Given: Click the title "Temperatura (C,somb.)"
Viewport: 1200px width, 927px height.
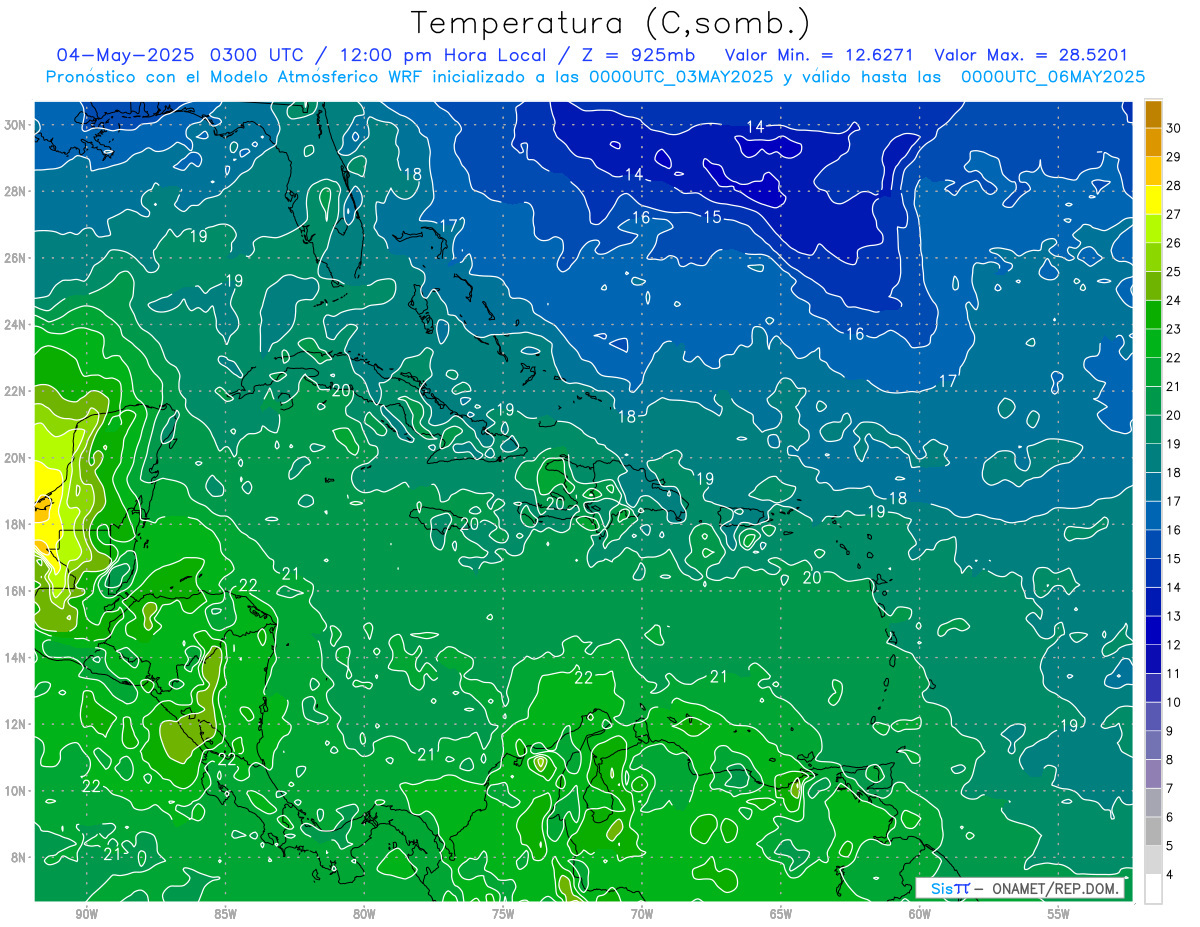Looking at the screenshot, I should 610,24.
